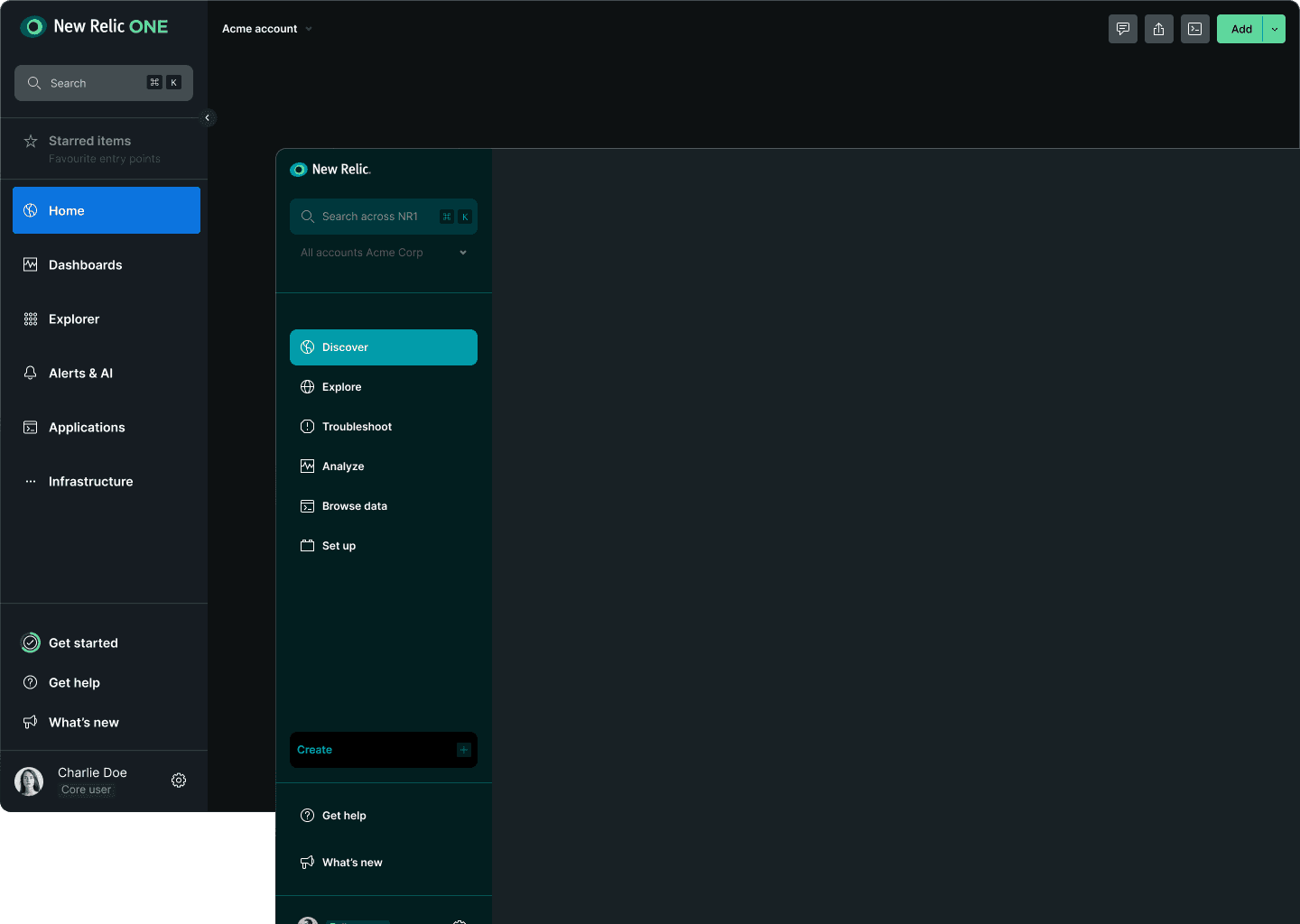Click the plus icon on Create button
Image resolution: width=1300 pixels, height=924 pixels.
[x=464, y=750]
